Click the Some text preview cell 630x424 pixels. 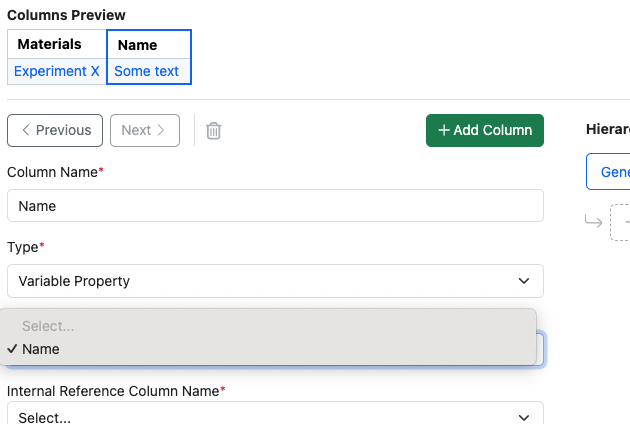tap(147, 71)
